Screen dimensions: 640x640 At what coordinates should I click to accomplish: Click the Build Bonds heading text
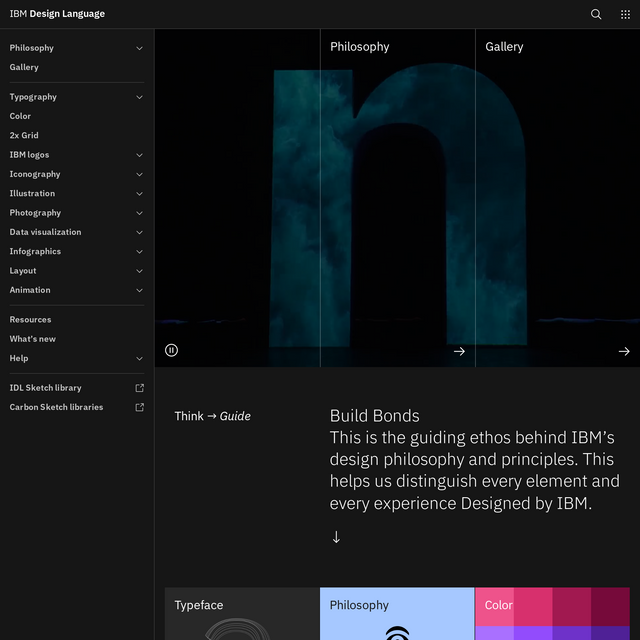(x=374, y=416)
